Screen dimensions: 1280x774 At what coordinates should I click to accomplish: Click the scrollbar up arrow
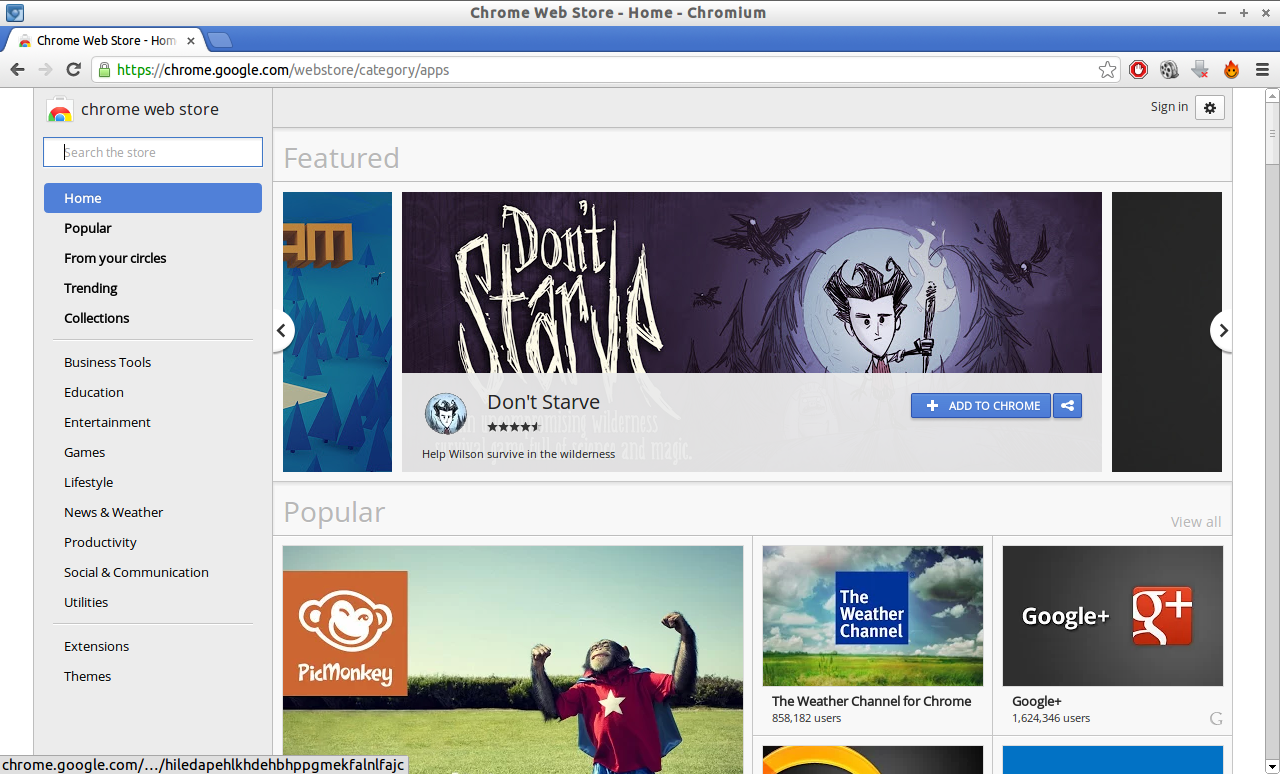(x=1272, y=96)
